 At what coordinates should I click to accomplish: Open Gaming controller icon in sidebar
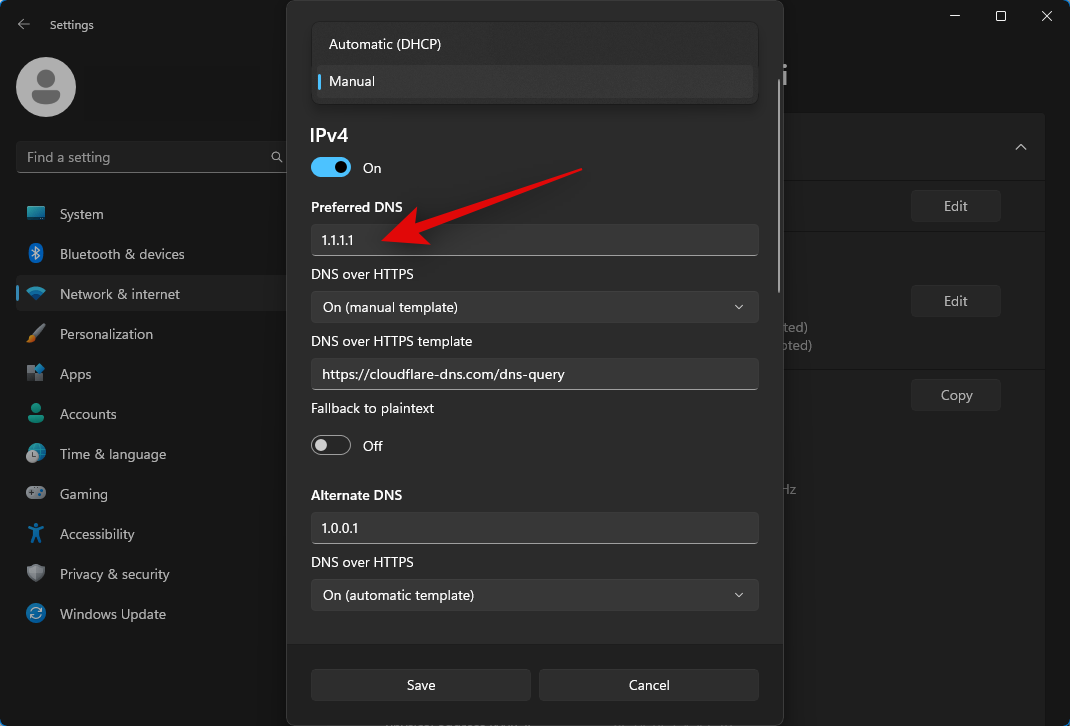[36, 494]
